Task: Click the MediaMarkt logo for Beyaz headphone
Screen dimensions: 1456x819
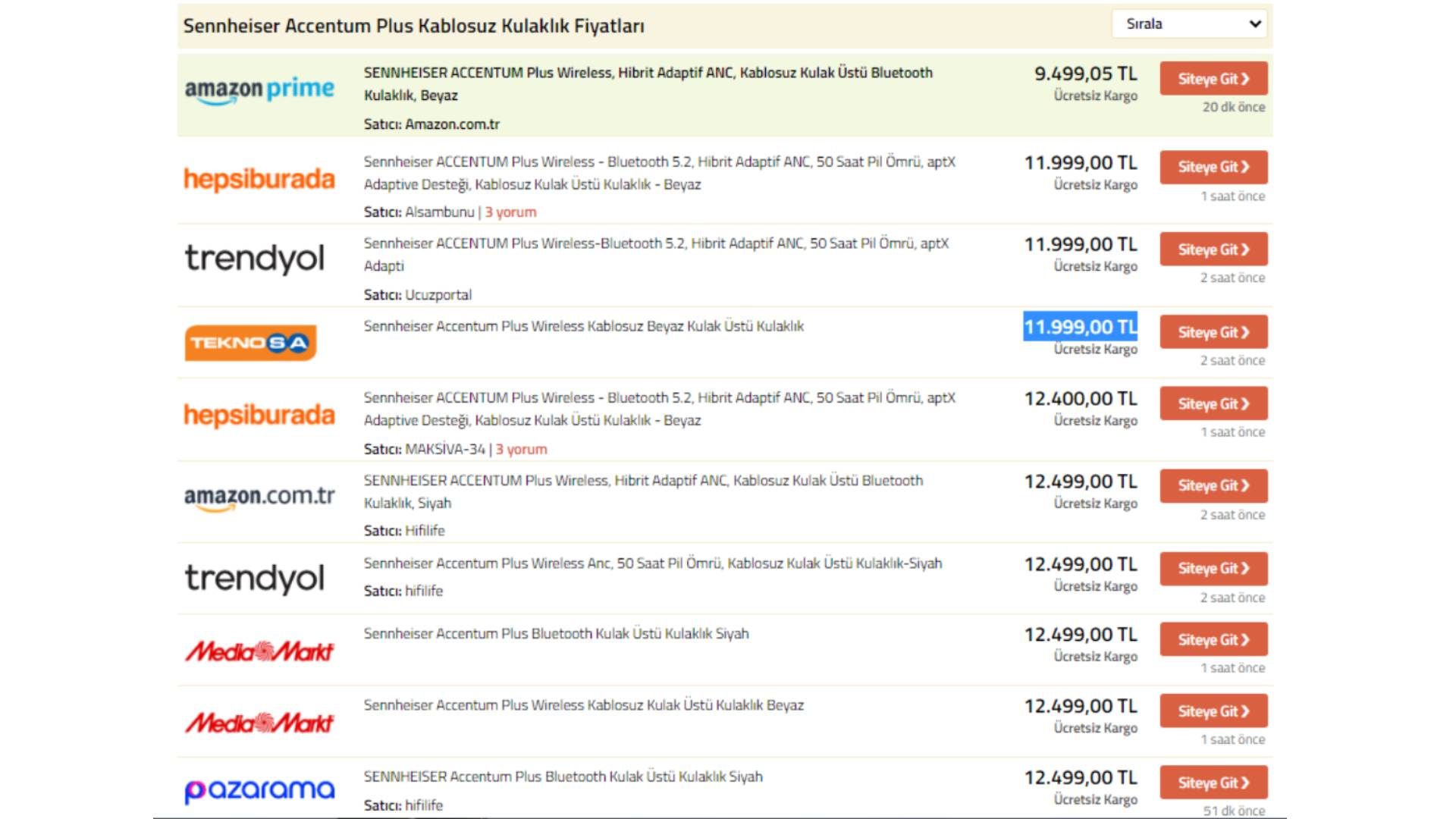Action: (259, 723)
